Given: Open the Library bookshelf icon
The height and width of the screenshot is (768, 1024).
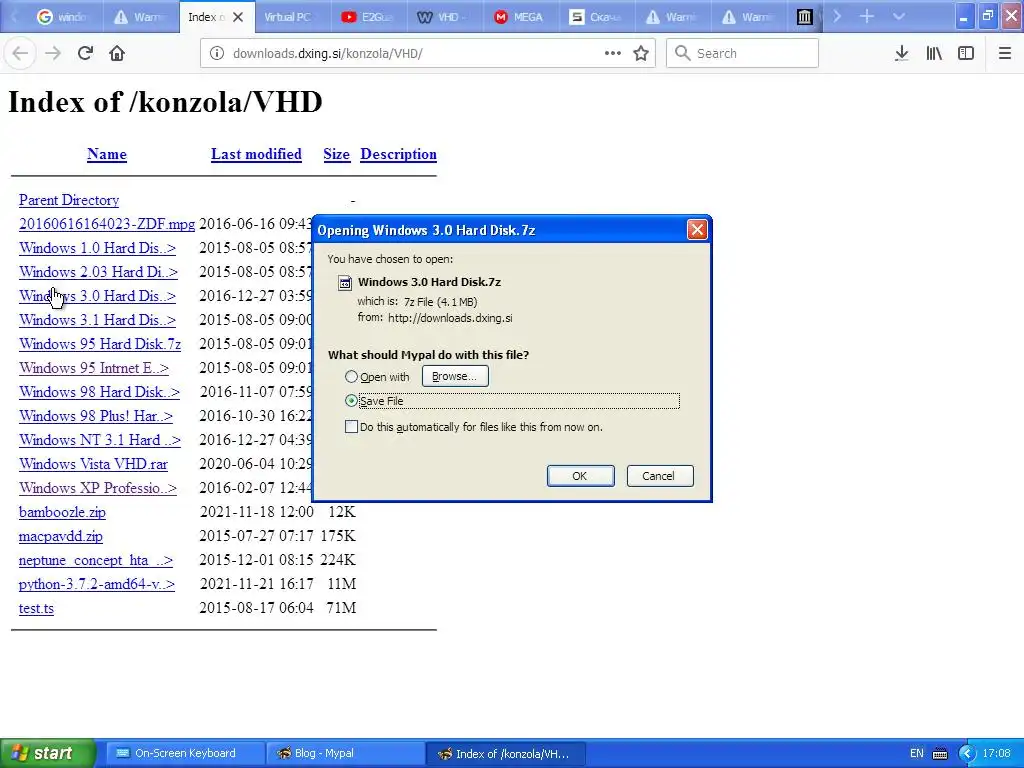Looking at the screenshot, I should click(934, 53).
